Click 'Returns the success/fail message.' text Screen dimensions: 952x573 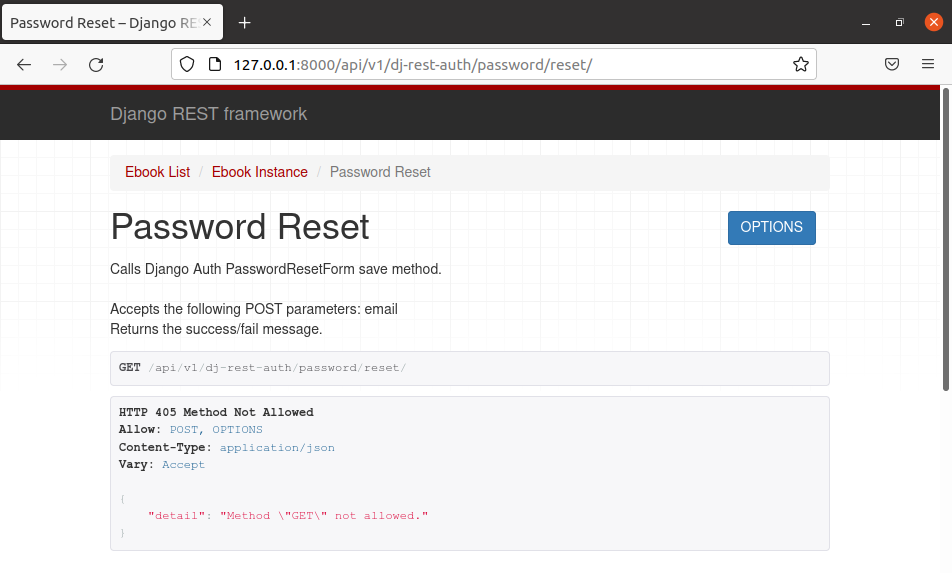click(216, 329)
